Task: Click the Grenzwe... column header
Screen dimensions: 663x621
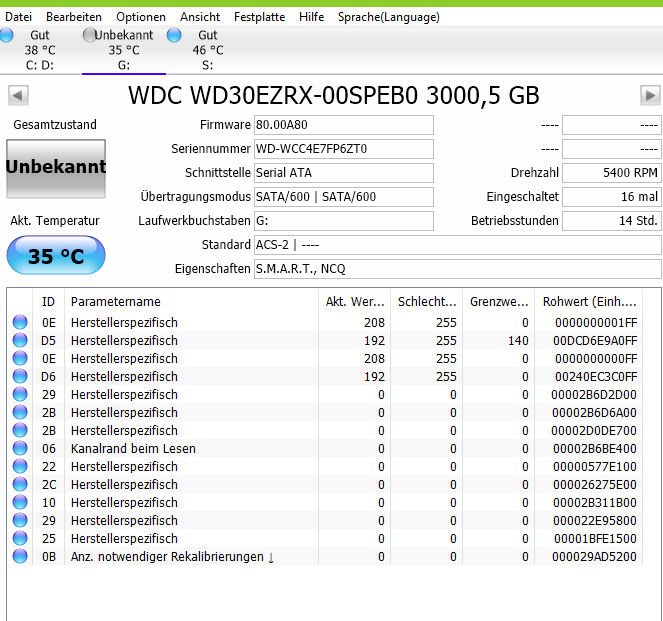Action: (x=499, y=302)
